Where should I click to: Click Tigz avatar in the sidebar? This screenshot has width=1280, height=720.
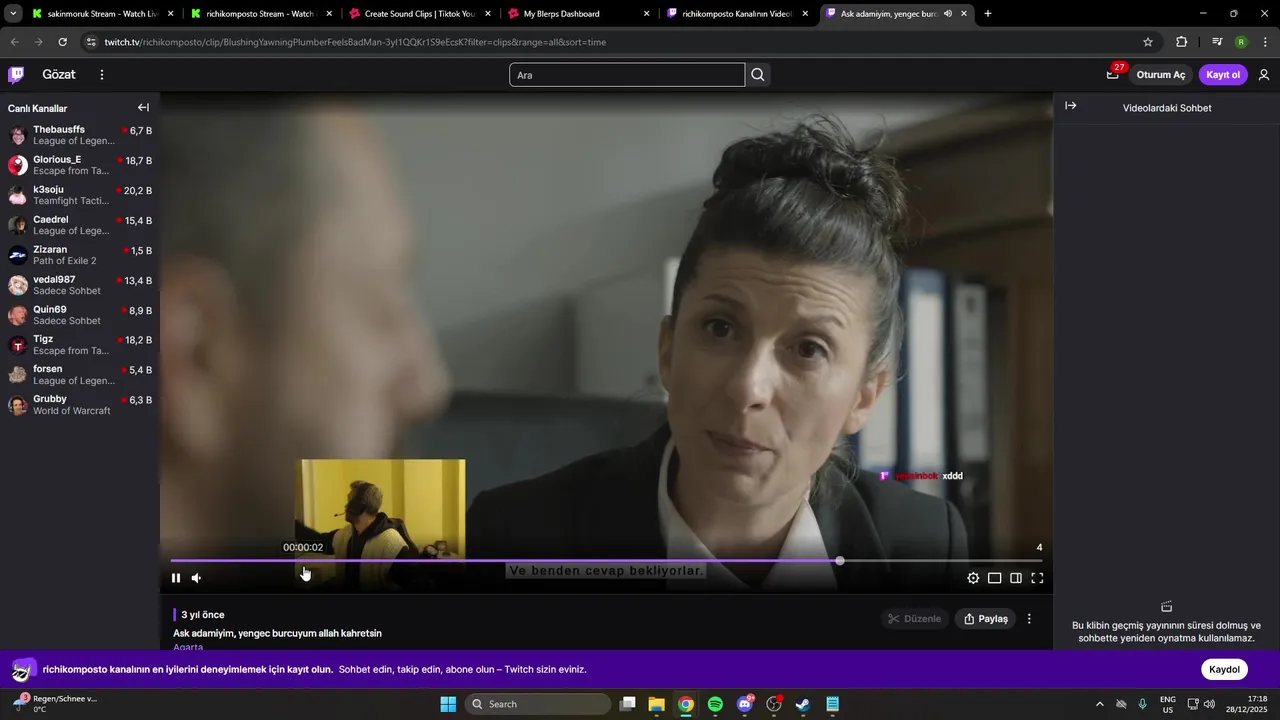18,345
